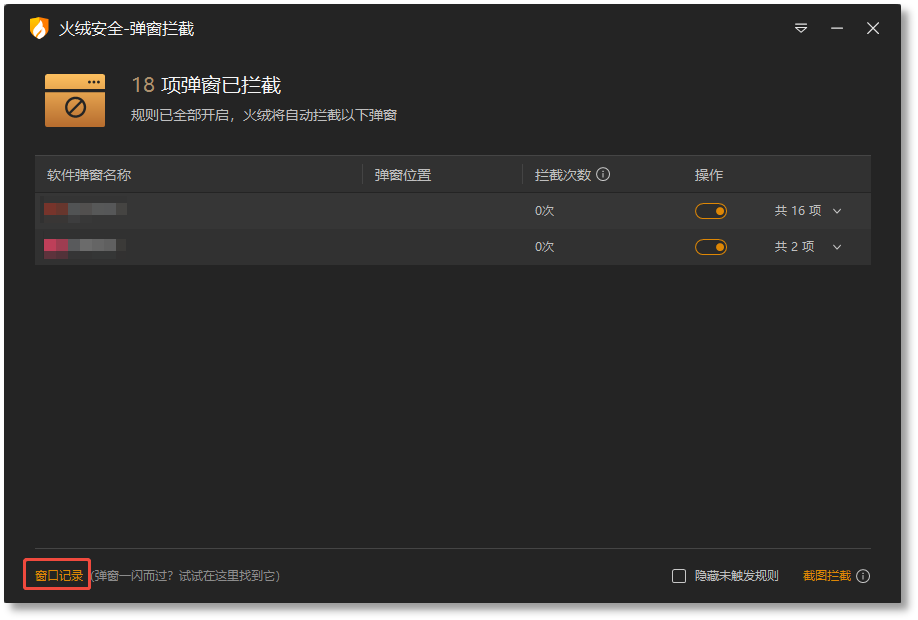Viewport: 918px width, 620px height.
Task: Open the 截图拦截 link
Action: click(x=827, y=576)
